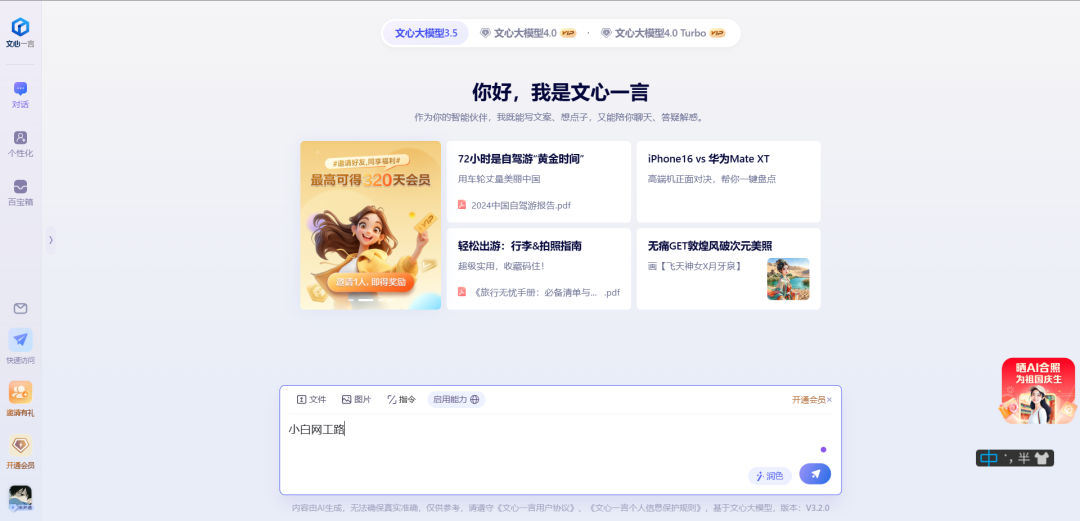
Task: Open the 对话 chat icon in sidebar
Action: pos(20,90)
